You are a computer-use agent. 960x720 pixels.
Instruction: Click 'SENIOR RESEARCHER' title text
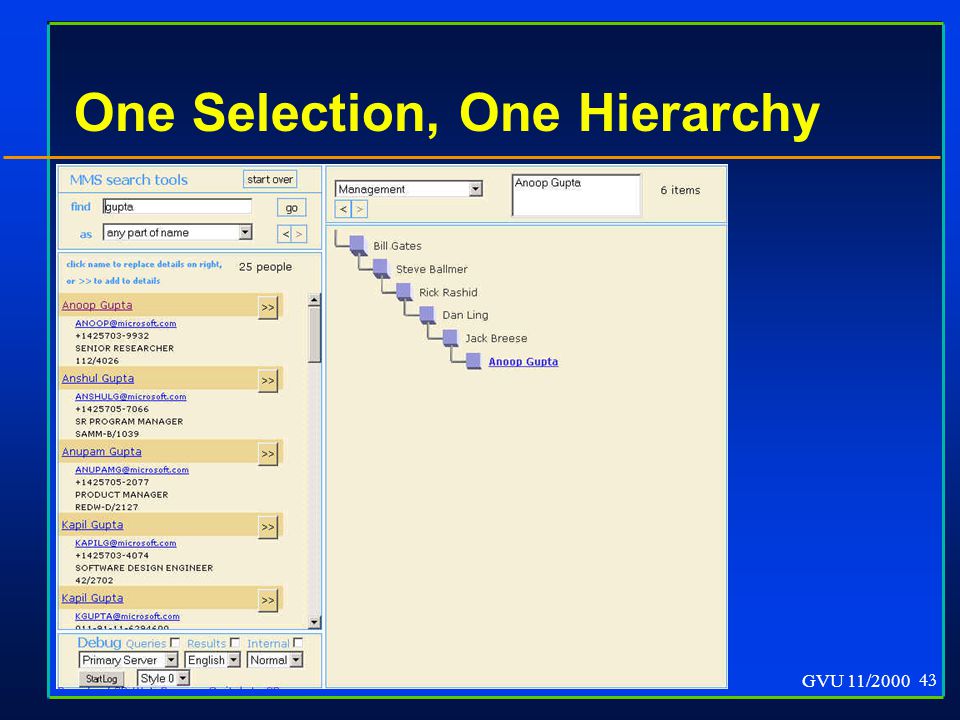[x=124, y=348]
